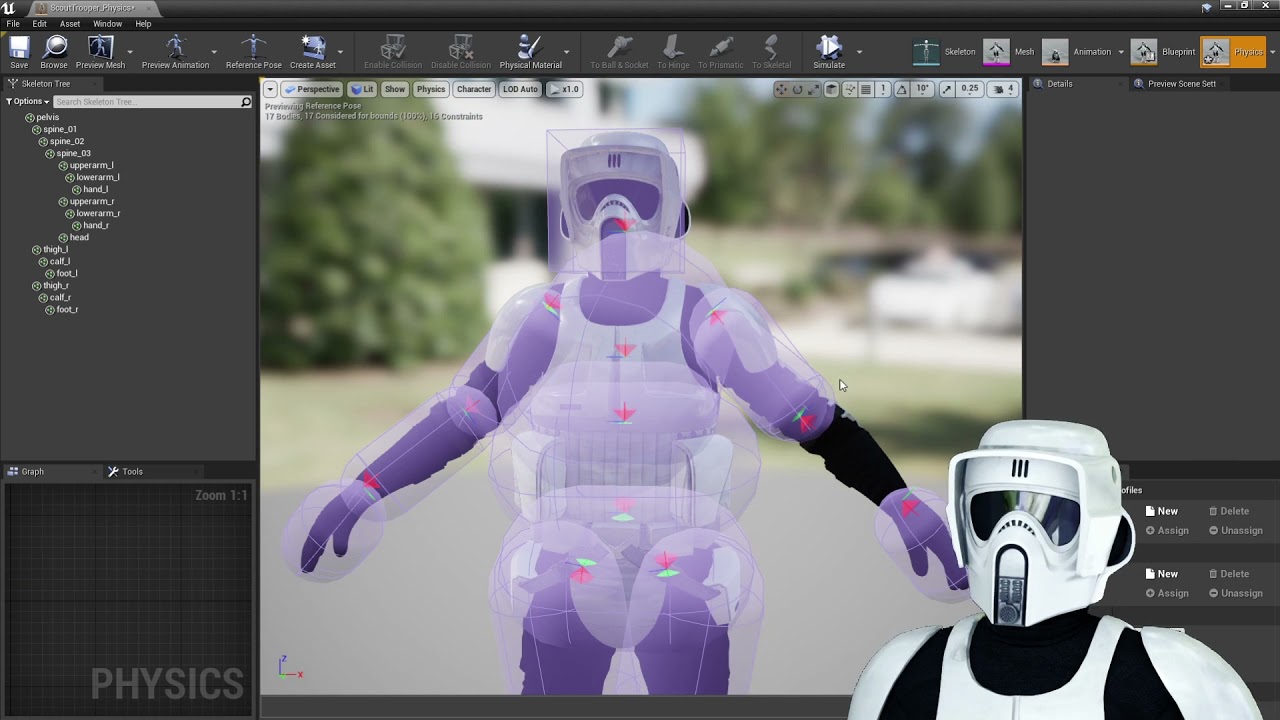Select the spine_03 bone in tree
The width and height of the screenshot is (1280, 720).
[x=73, y=153]
